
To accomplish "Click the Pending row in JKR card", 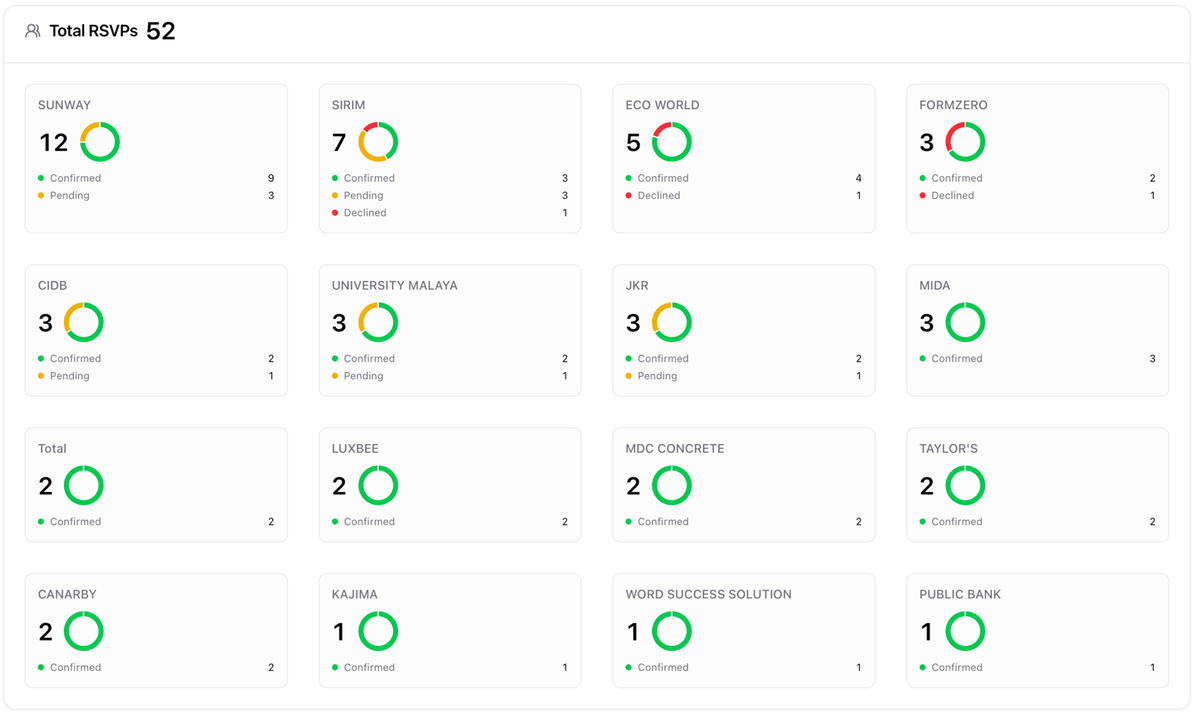I will [744, 375].
